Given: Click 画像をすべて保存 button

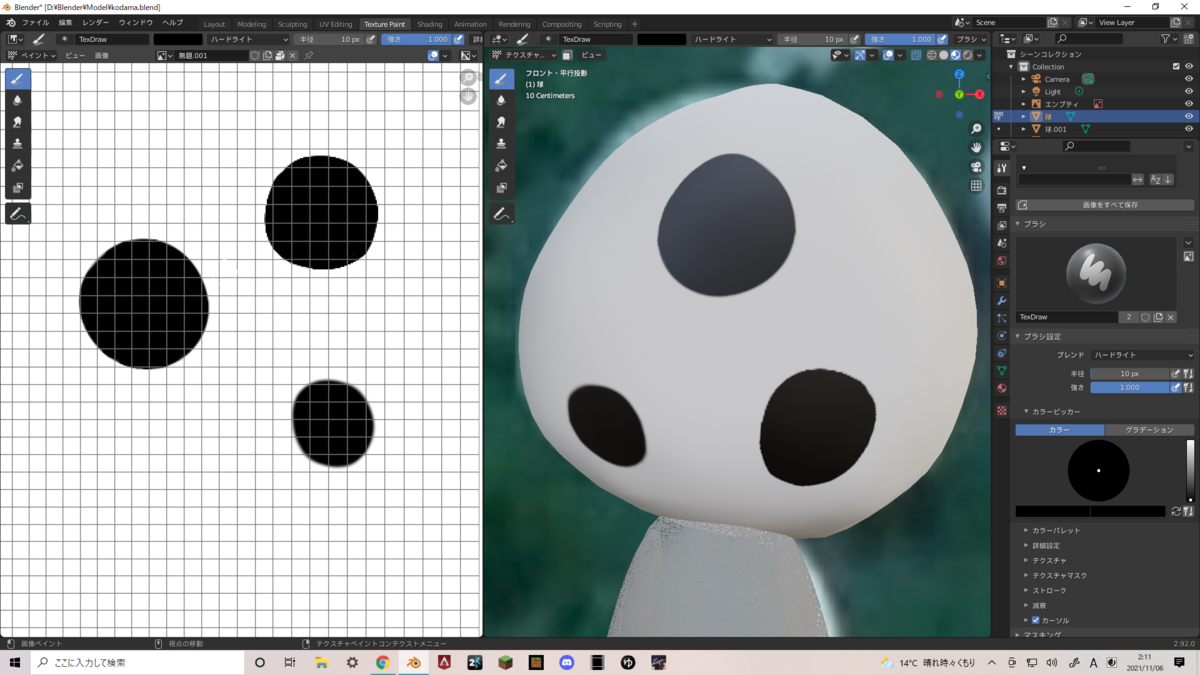Looking at the screenshot, I should point(1105,205).
